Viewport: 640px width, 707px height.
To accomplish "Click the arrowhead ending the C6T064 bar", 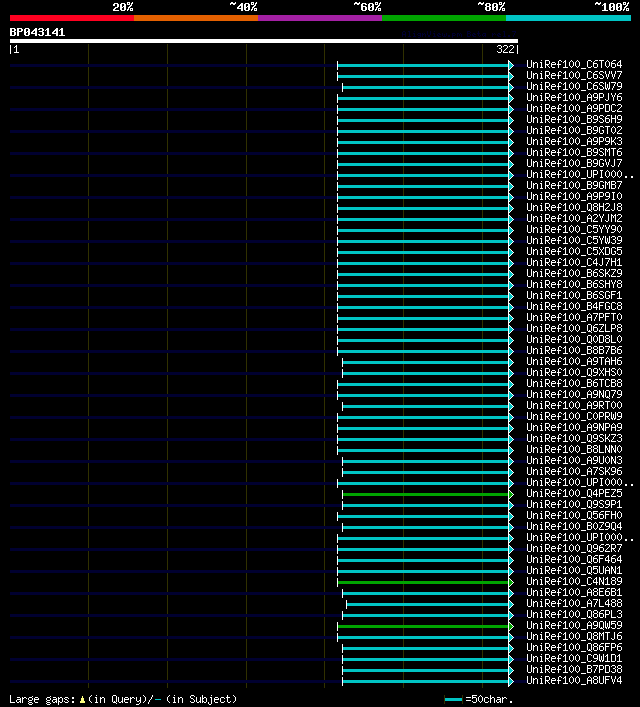I will coord(511,65).
